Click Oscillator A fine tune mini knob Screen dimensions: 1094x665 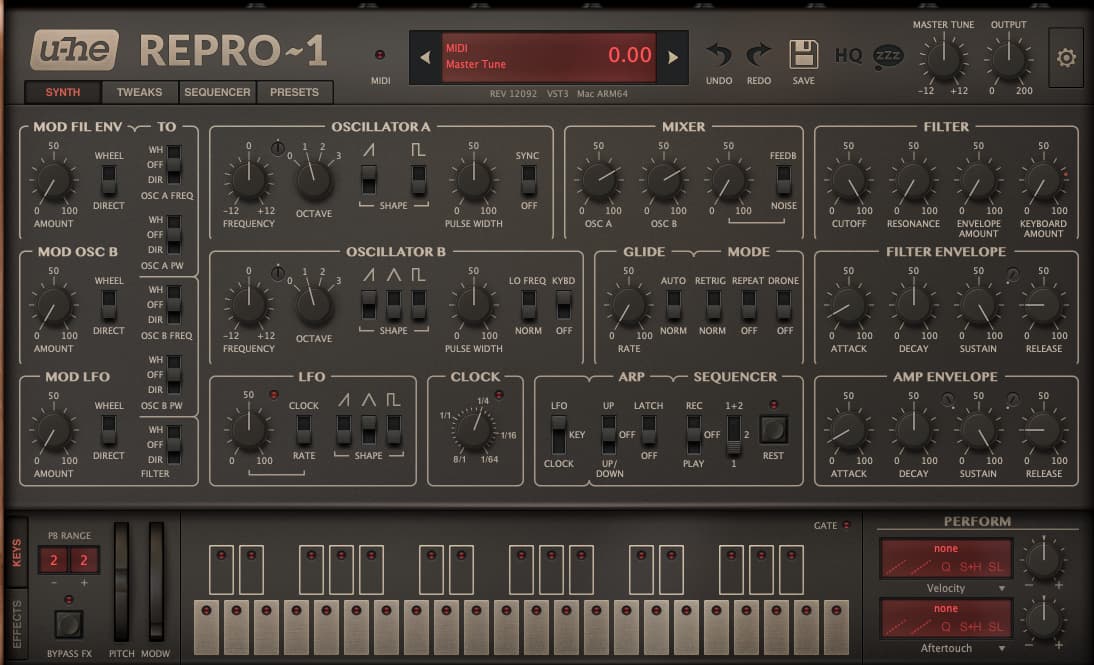tap(277, 148)
